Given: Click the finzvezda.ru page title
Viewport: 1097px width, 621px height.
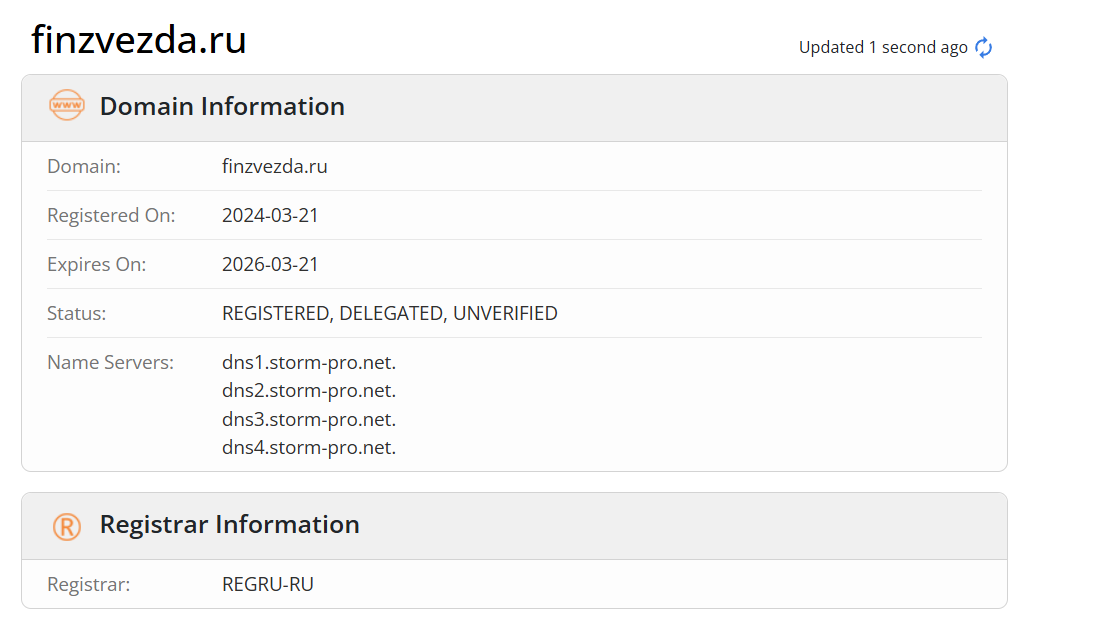Looking at the screenshot, I should [139, 40].
